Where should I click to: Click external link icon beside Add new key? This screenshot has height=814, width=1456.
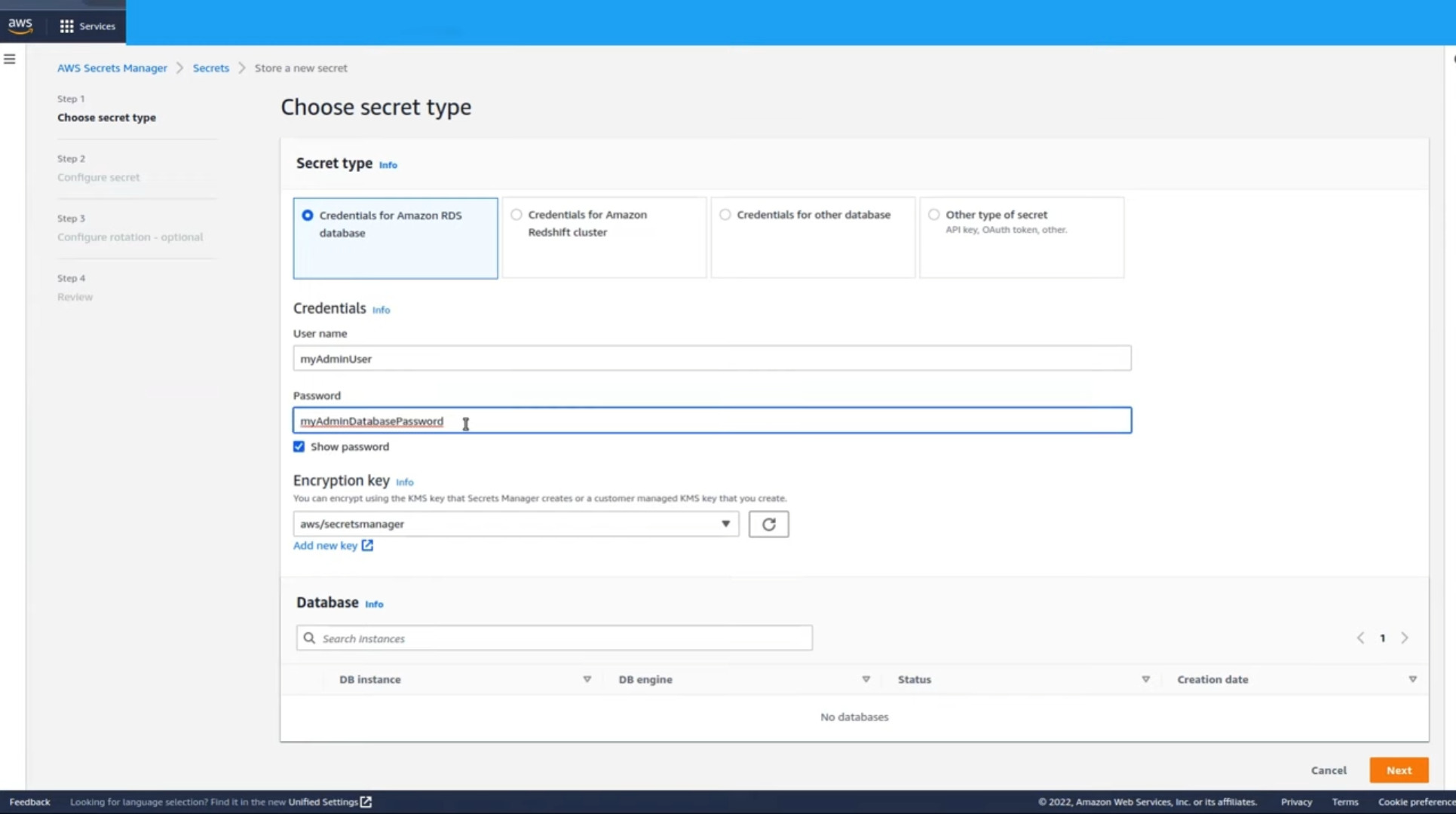367,546
